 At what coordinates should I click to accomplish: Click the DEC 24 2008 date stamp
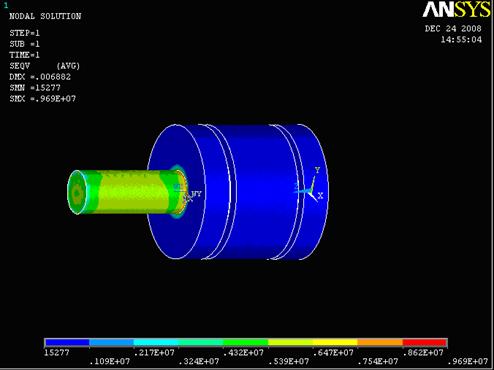click(453, 29)
